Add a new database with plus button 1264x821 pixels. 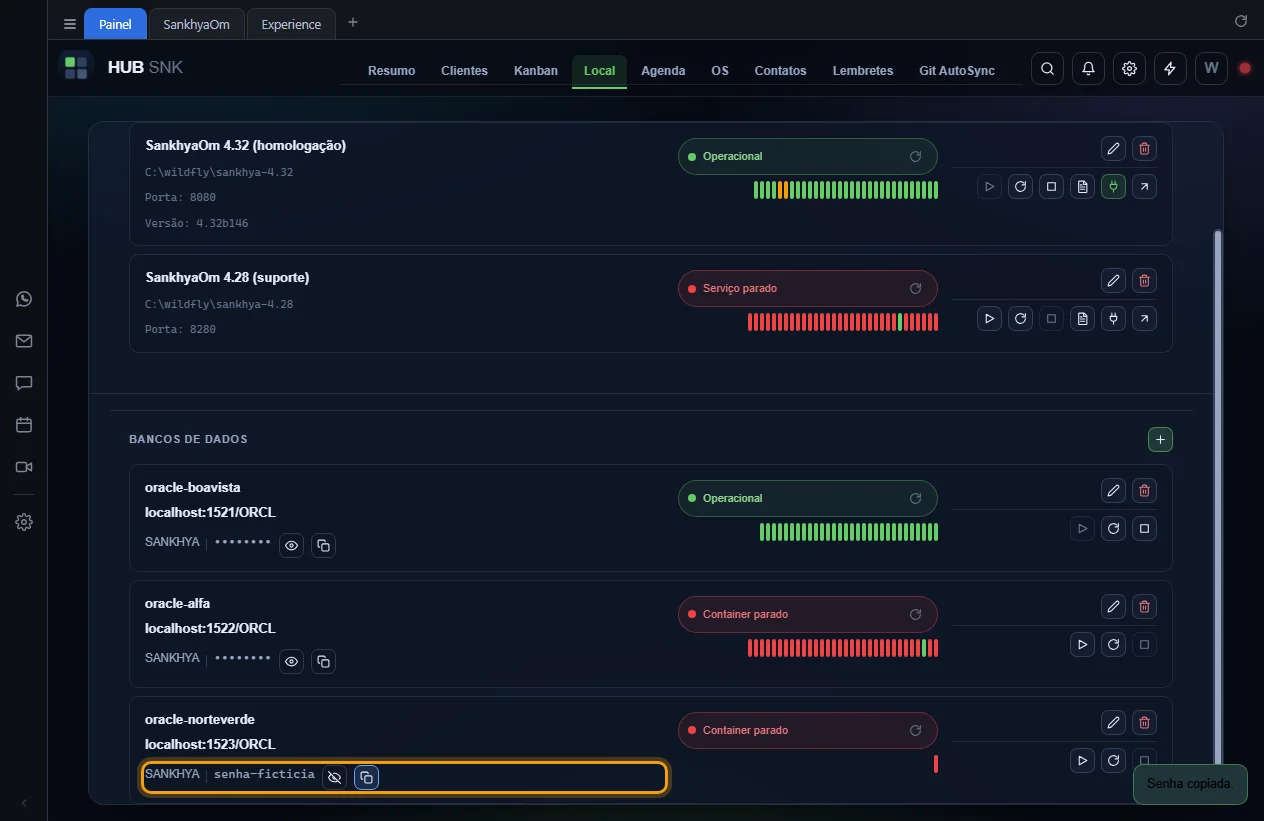1160,439
